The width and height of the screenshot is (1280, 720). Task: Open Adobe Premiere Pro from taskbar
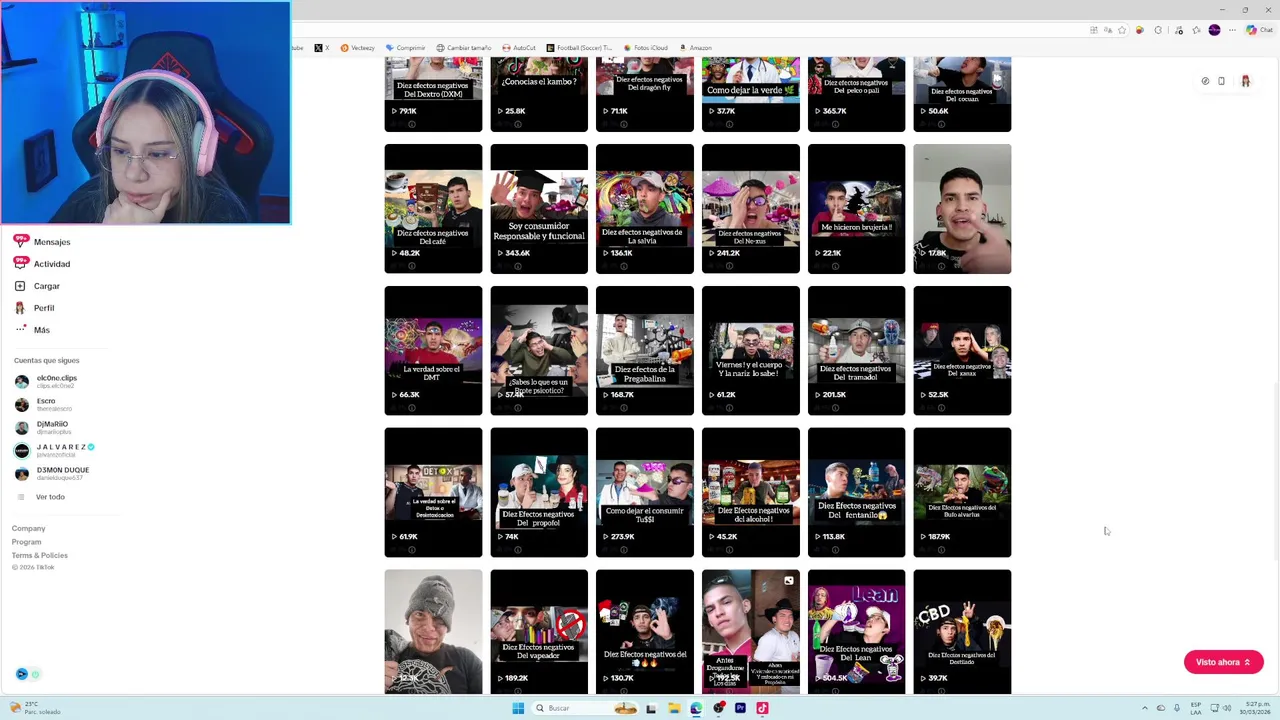tap(740, 708)
